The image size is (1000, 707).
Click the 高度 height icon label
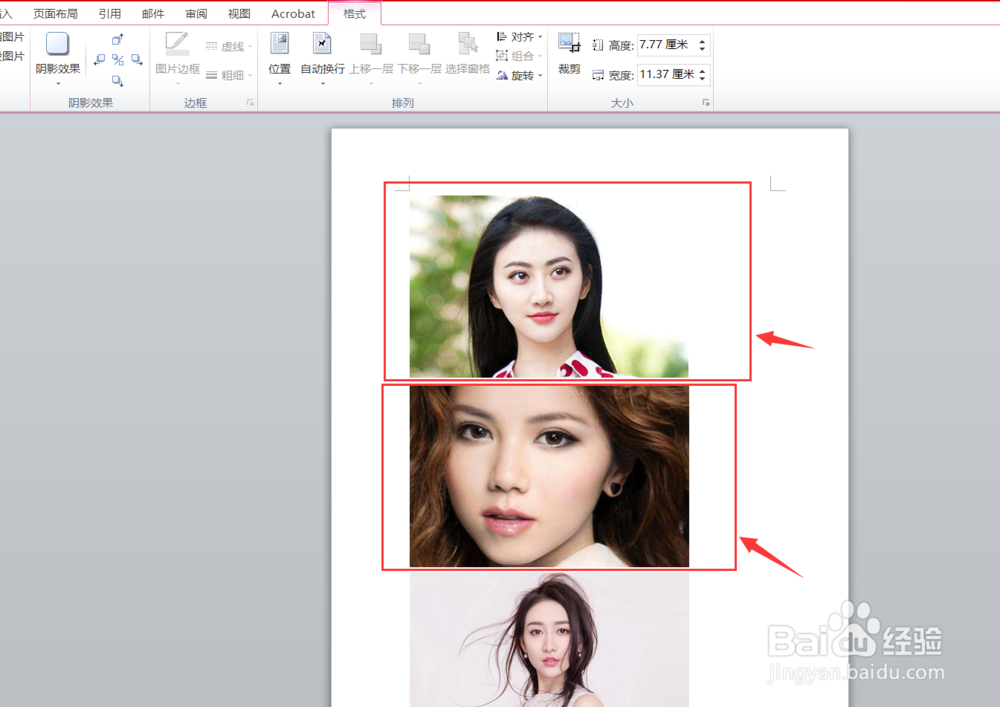tap(613, 45)
